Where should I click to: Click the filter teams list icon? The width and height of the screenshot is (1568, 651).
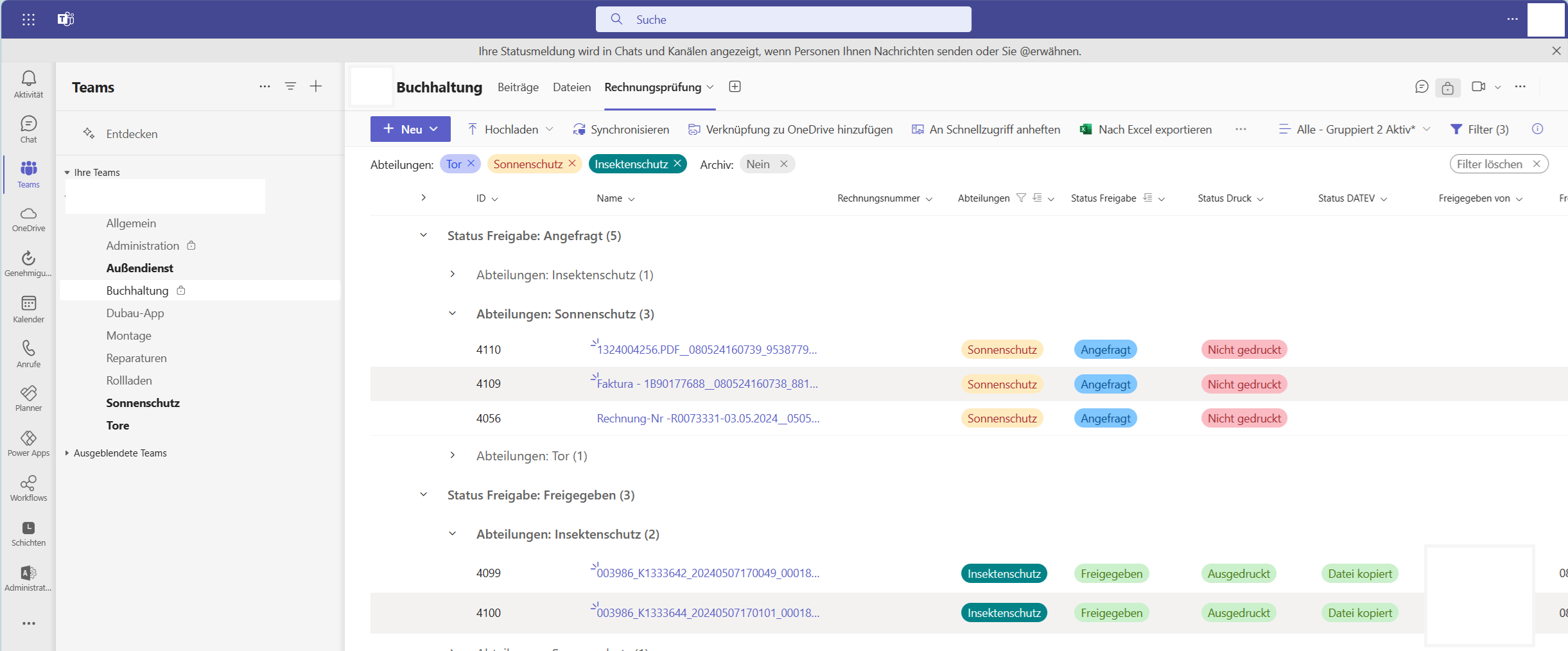pyautogui.click(x=290, y=86)
